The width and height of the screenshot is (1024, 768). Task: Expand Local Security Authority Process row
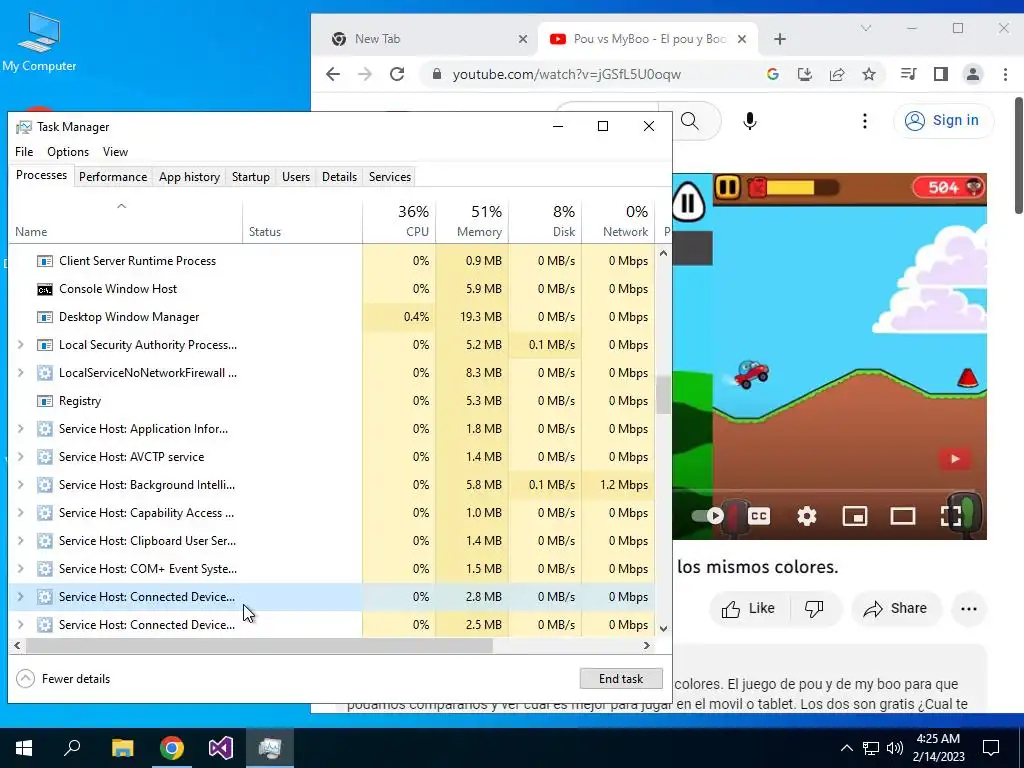[x=20, y=345]
